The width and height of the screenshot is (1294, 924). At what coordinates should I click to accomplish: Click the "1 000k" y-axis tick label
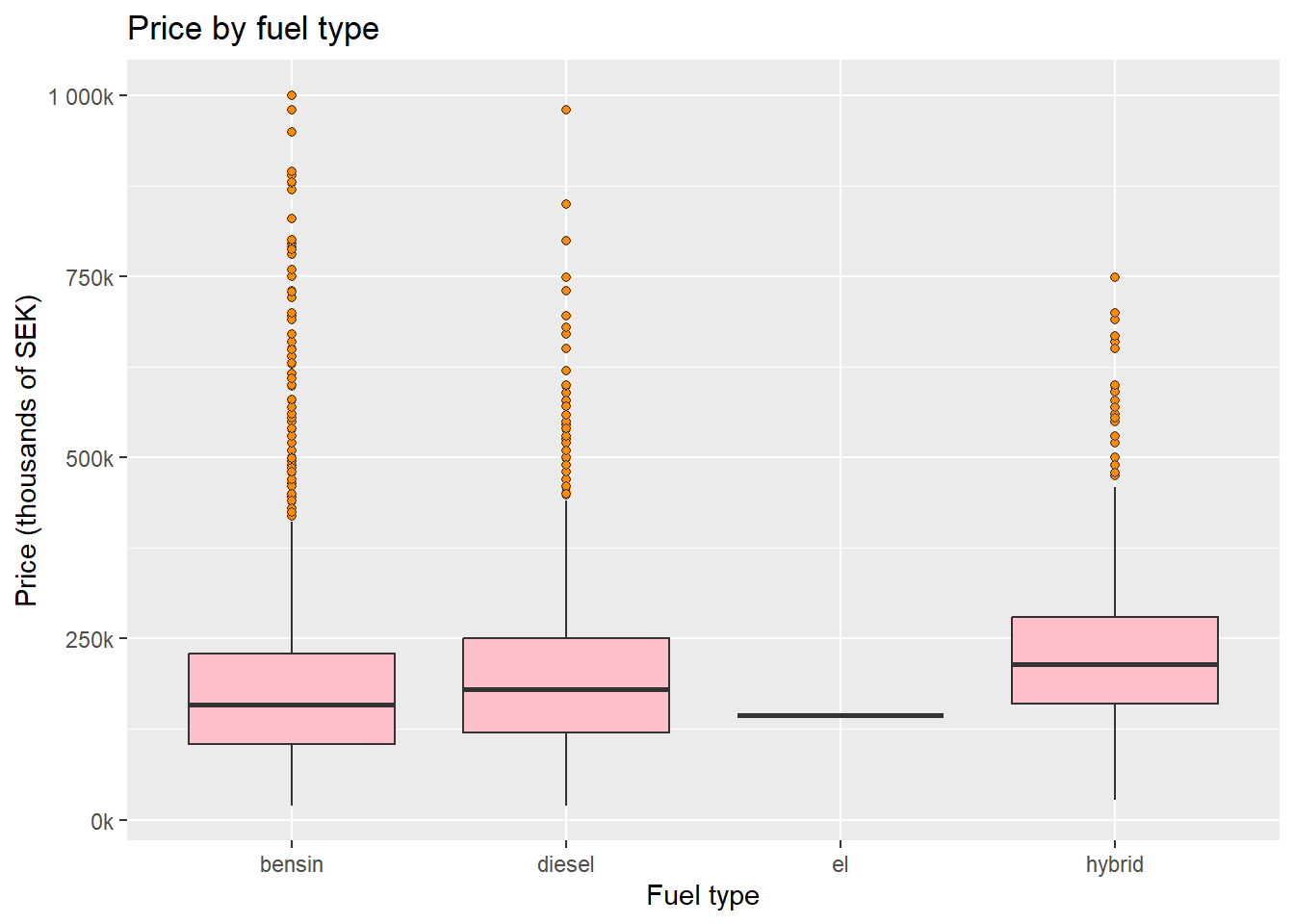[81, 96]
